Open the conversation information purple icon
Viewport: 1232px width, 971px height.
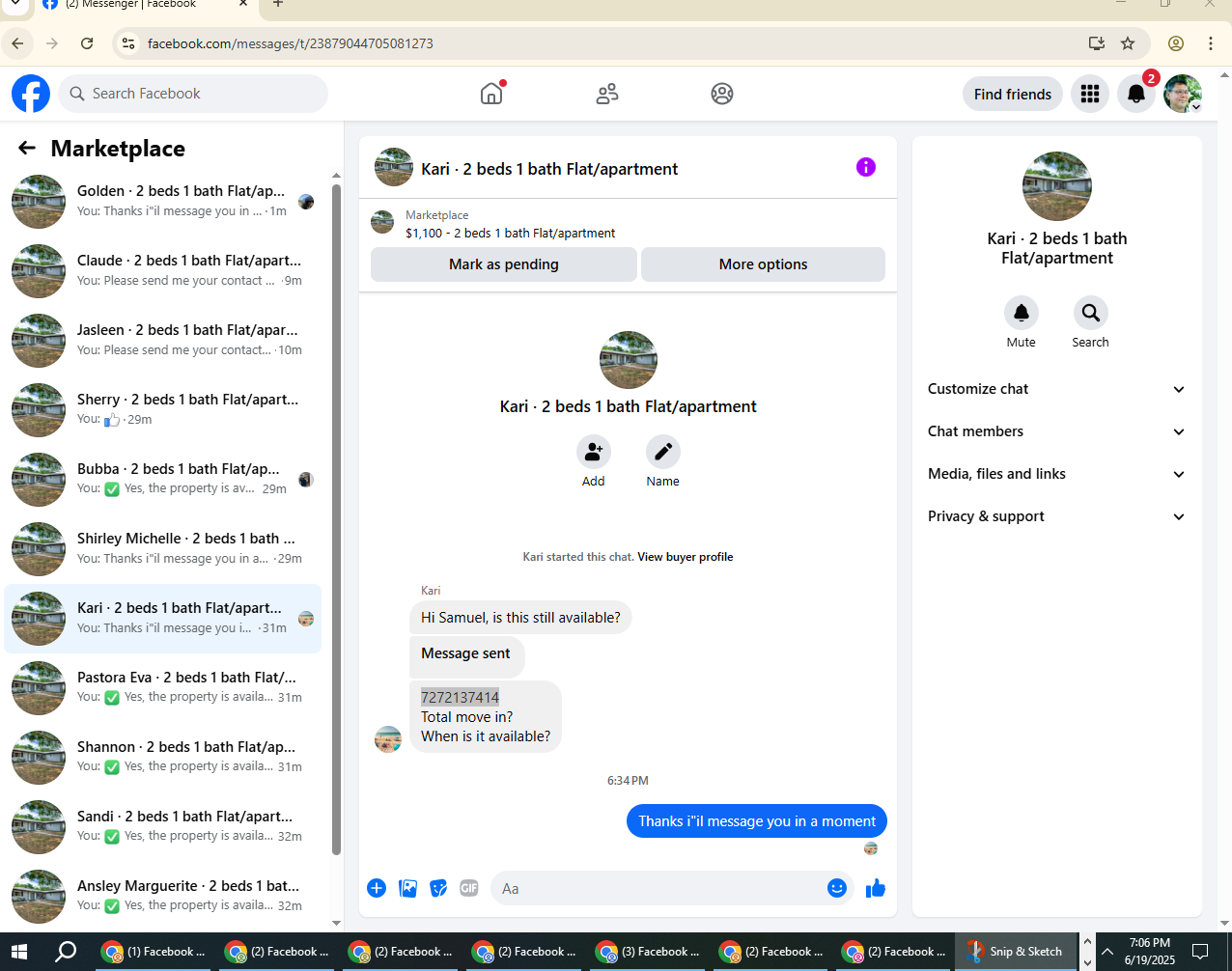point(866,167)
